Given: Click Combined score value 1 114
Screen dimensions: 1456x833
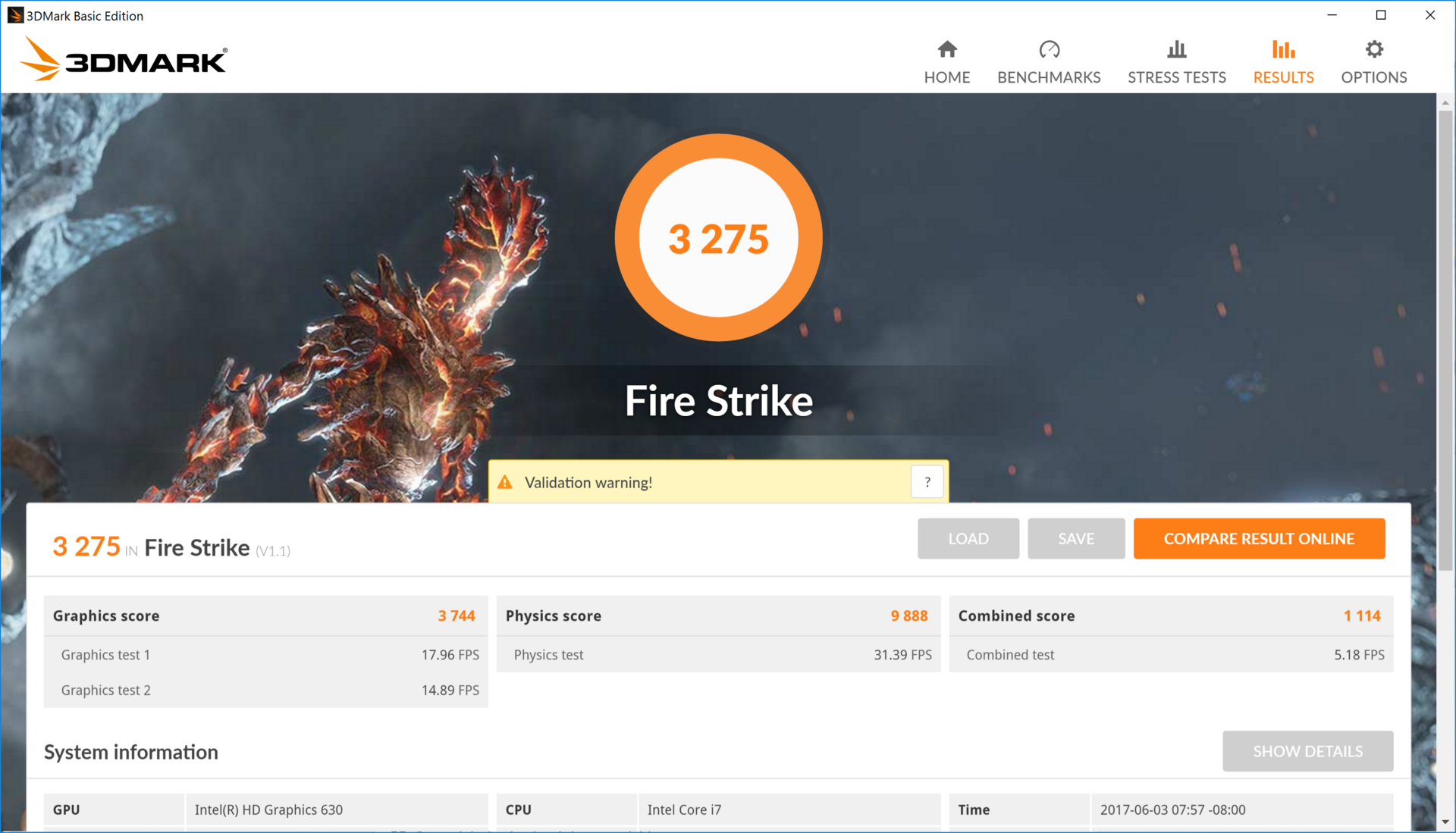Looking at the screenshot, I should coord(1362,615).
